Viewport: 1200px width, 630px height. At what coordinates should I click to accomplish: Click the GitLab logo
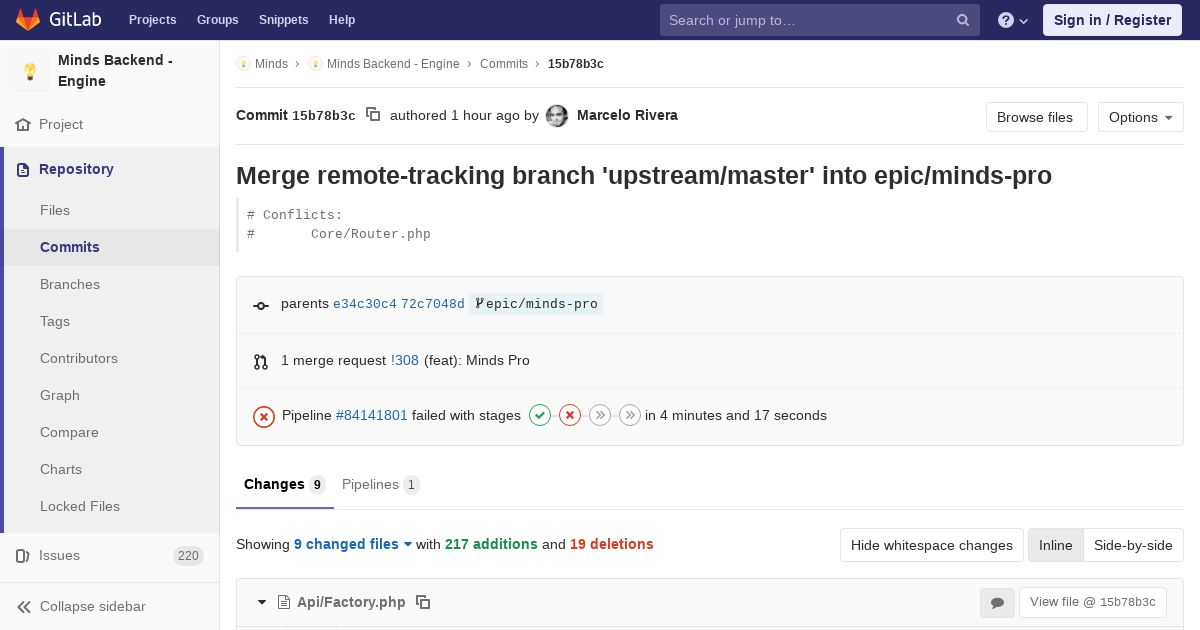pyautogui.click(x=58, y=19)
